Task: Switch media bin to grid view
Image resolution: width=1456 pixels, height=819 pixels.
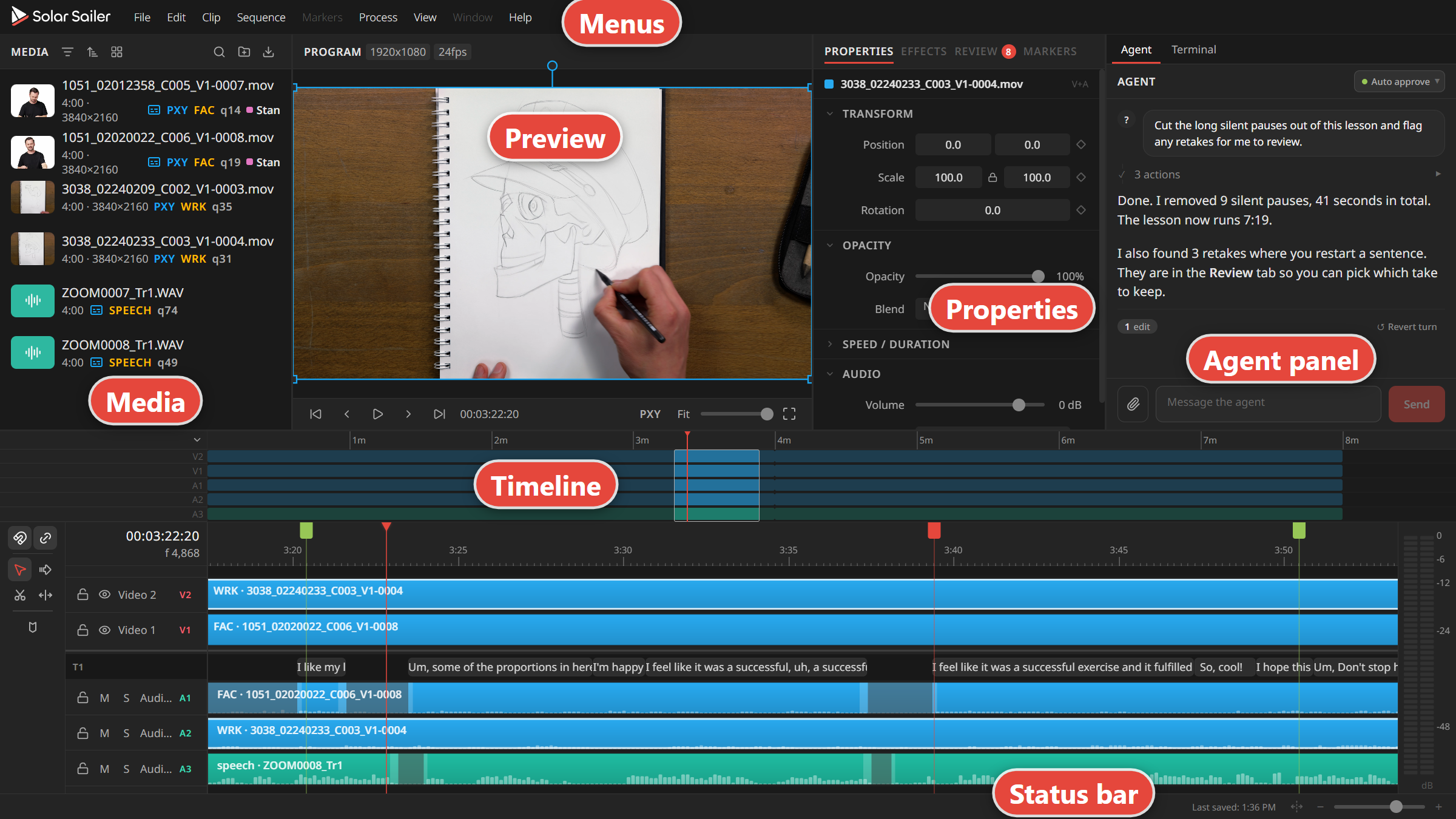Action: click(x=117, y=52)
